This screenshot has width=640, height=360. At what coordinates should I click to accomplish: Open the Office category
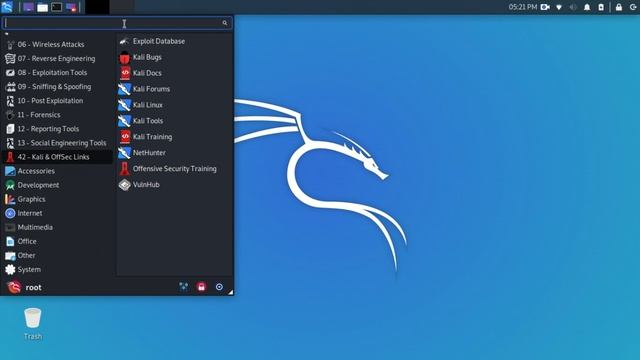point(57,242)
